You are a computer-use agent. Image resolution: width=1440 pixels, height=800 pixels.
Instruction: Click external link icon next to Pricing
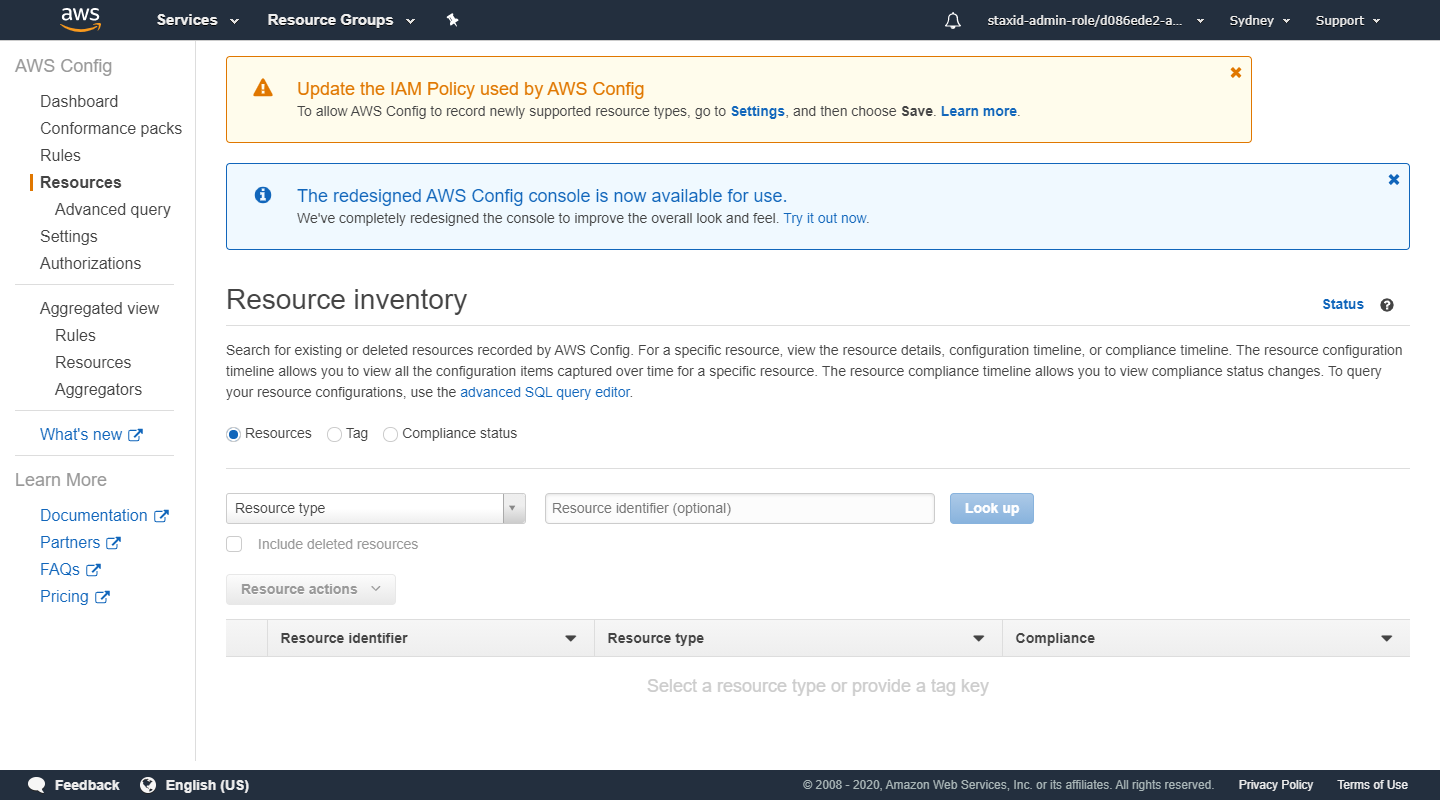[102, 597]
